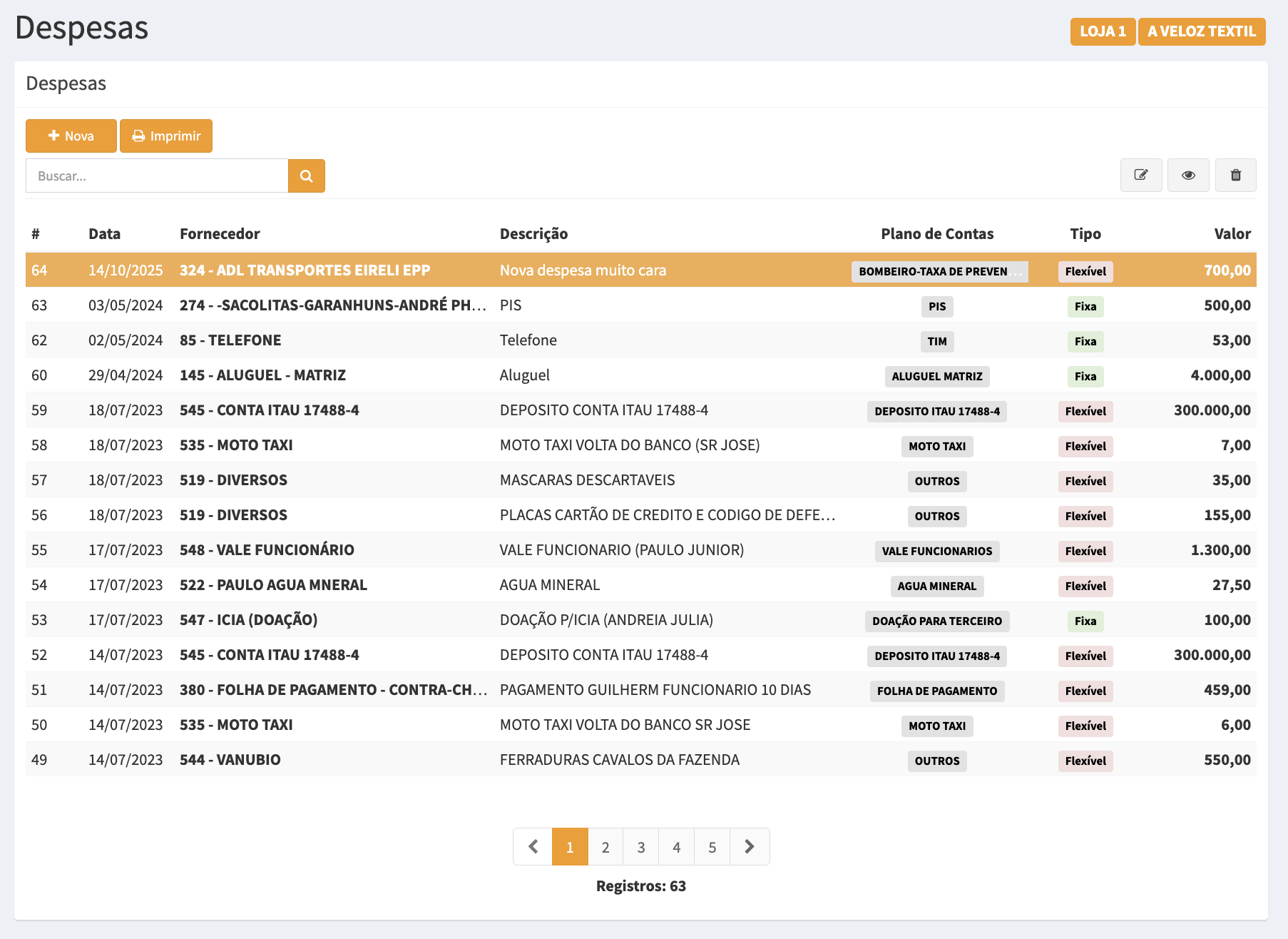Jump to page 5 in pagination
The image size is (1288, 939).
[712, 847]
